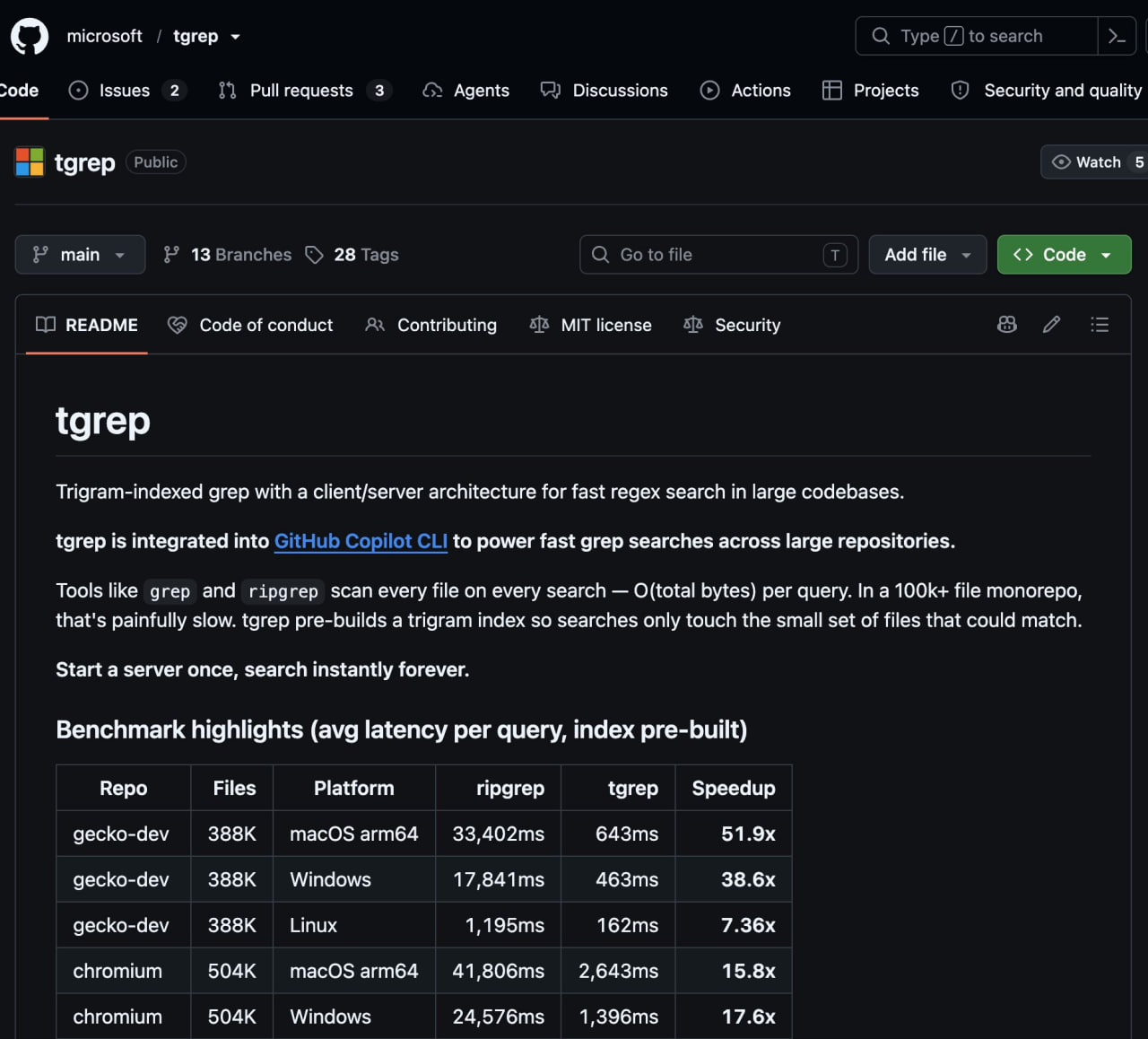
Task: Click the heart icon beside Code of conduct
Action: pyautogui.click(x=178, y=325)
